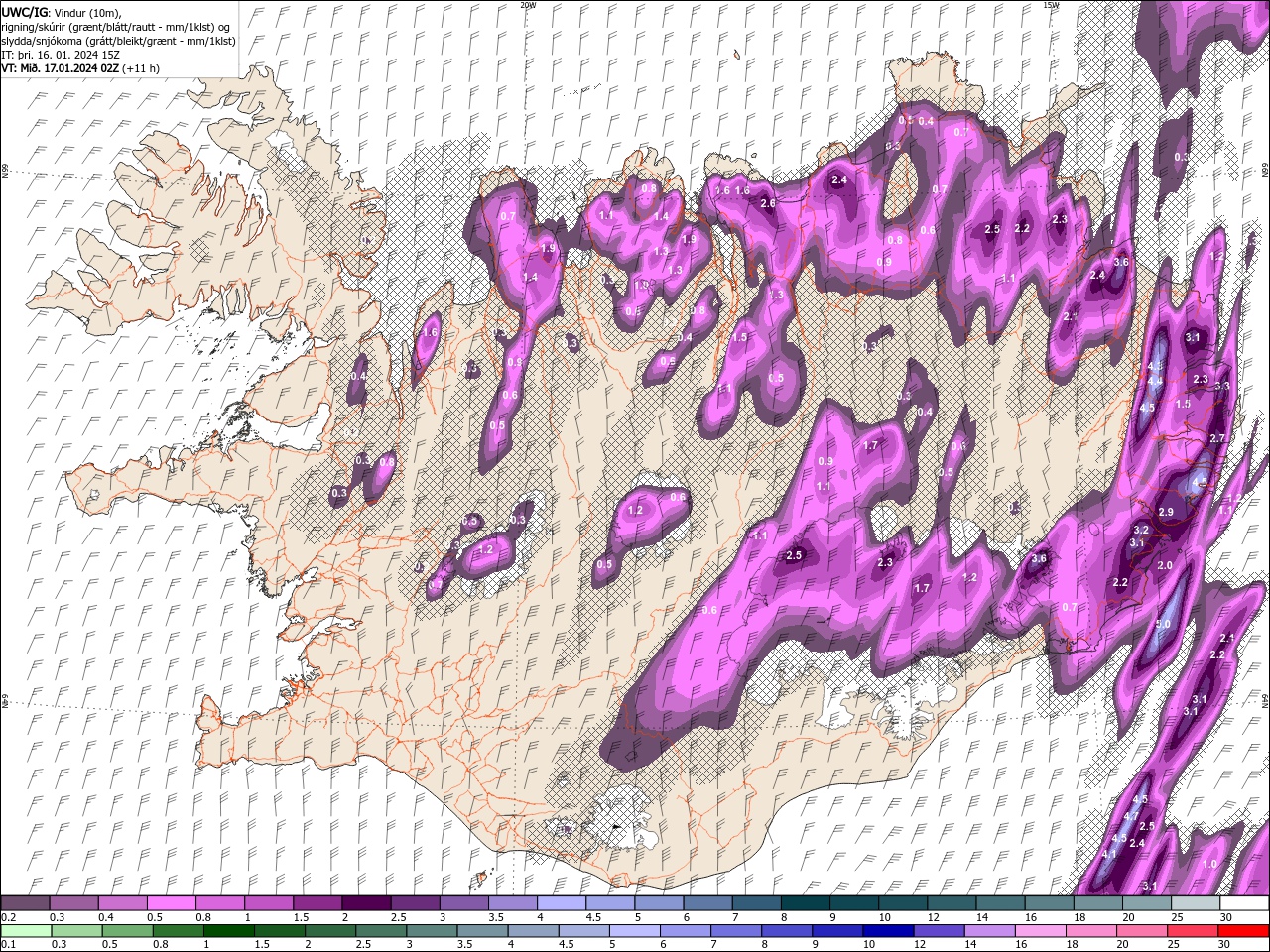The image size is (1270, 952).
Task: Select upper legend swatch starting at 0.5
Action: 171,903
